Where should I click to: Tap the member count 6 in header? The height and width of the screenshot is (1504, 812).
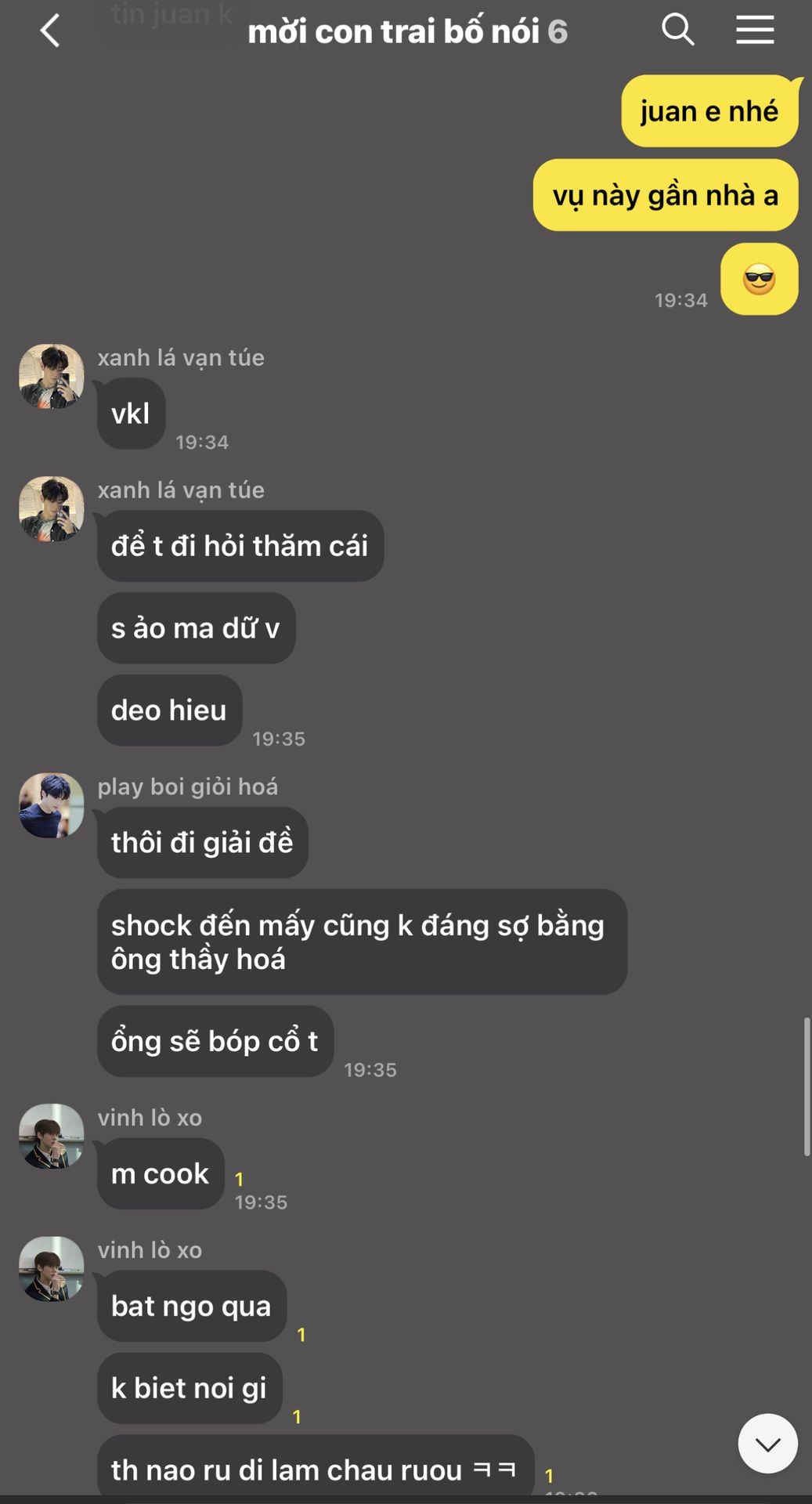[558, 32]
